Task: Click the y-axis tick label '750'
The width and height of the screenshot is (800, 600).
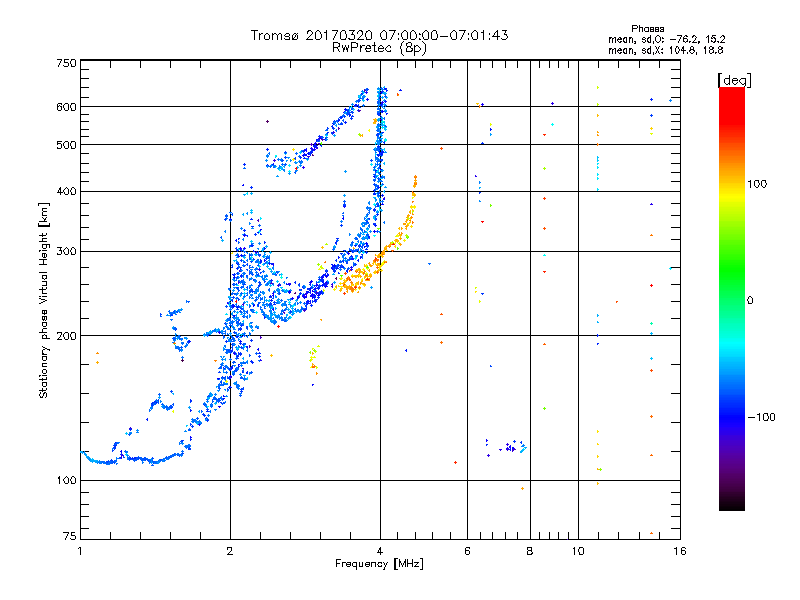Action: pyautogui.click(x=67, y=63)
